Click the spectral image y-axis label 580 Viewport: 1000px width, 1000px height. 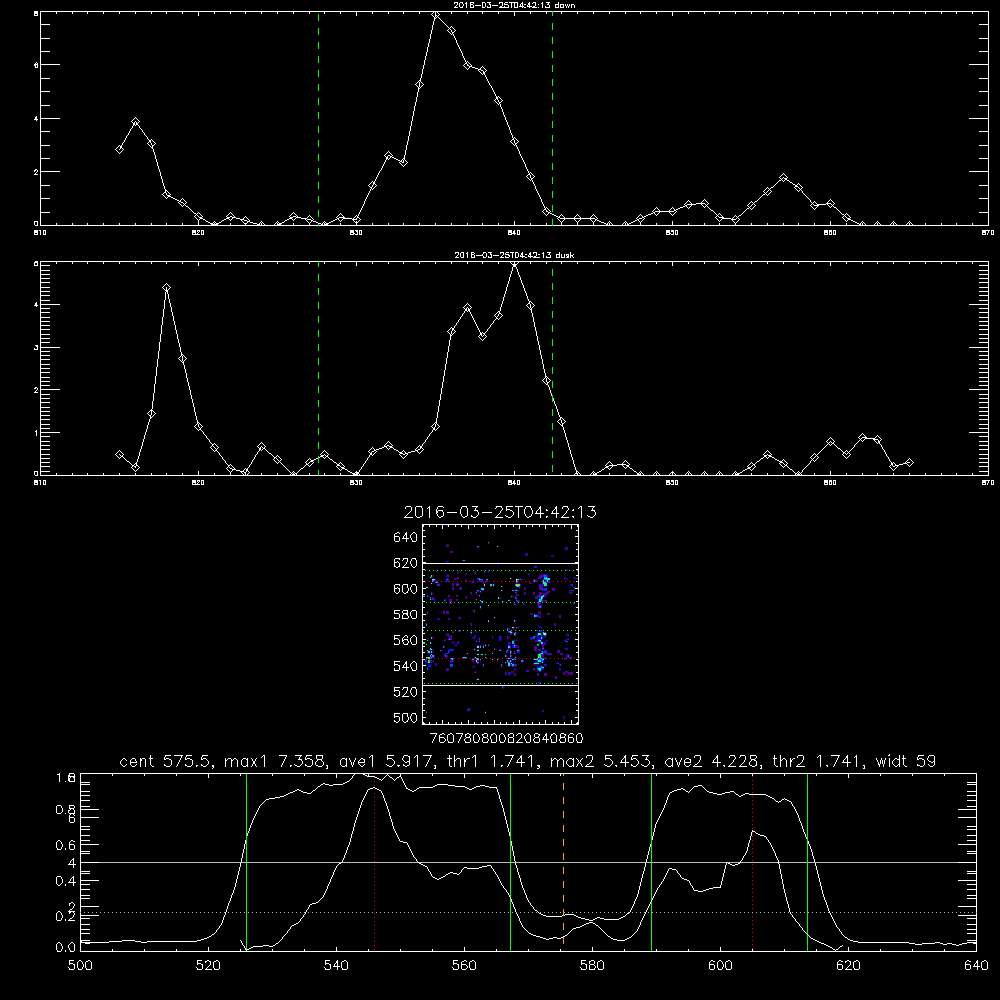pyautogui.click(x=406, y=615)
